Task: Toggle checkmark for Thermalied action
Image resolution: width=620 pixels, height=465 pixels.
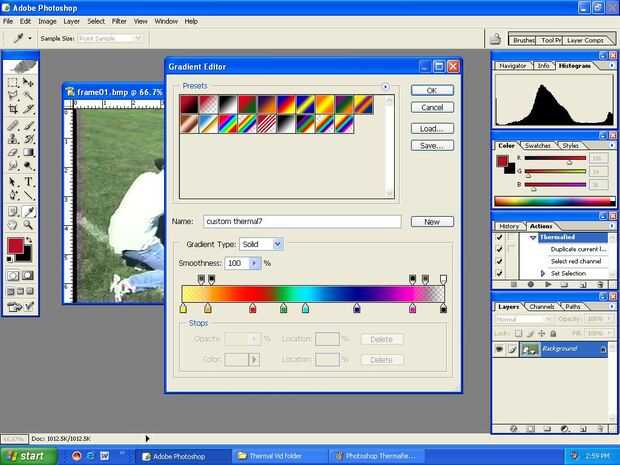Action: coord(499,237)
